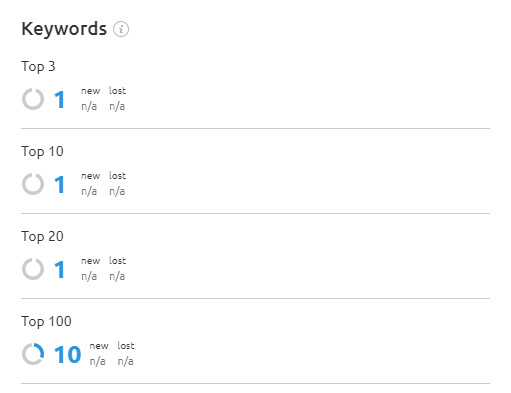Click the Top 100 donut chart icon
511x393 pixels.
click(x=33, y=354)
